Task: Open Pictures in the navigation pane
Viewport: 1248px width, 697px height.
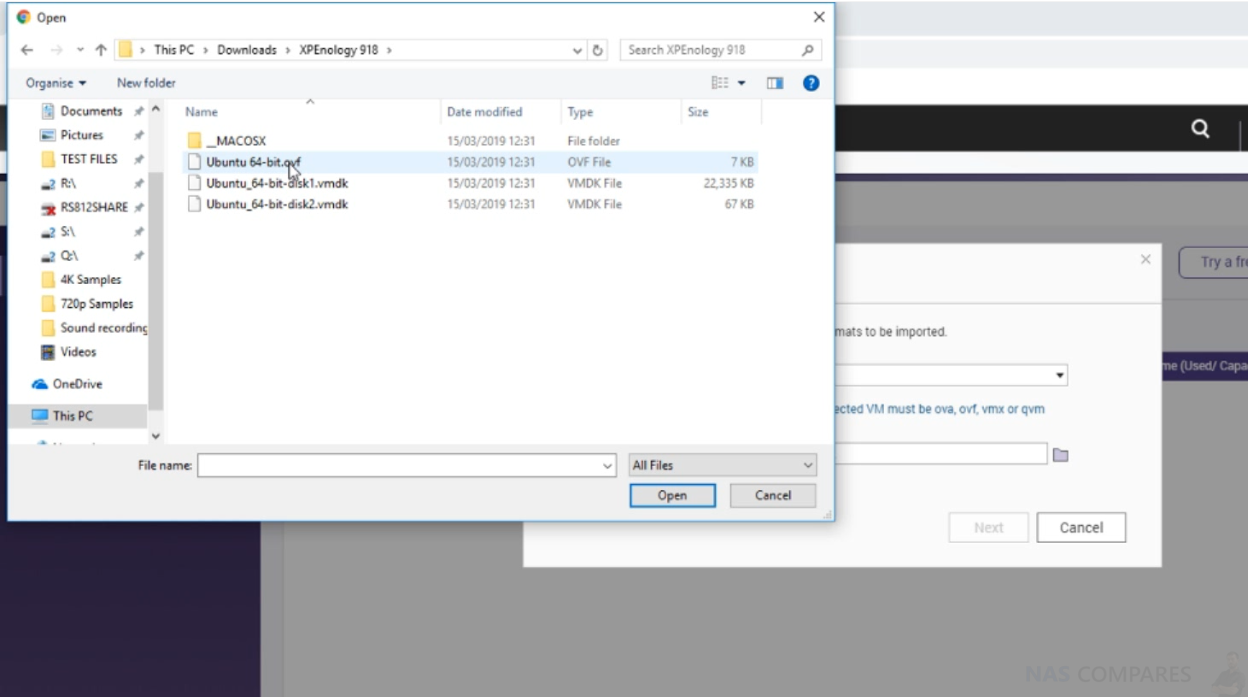Action: tap(82, 135)
